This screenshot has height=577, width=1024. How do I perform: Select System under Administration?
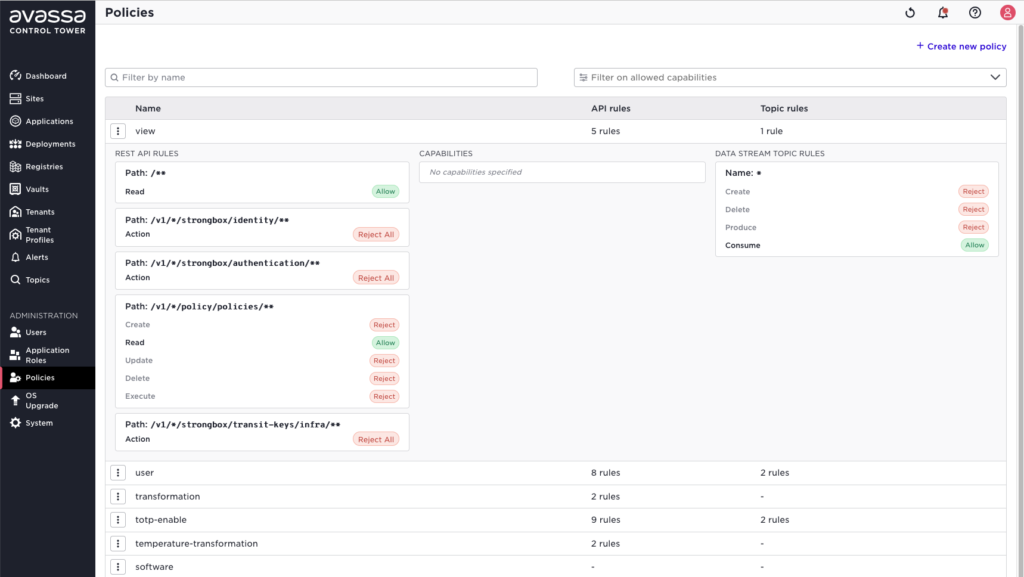39,423
